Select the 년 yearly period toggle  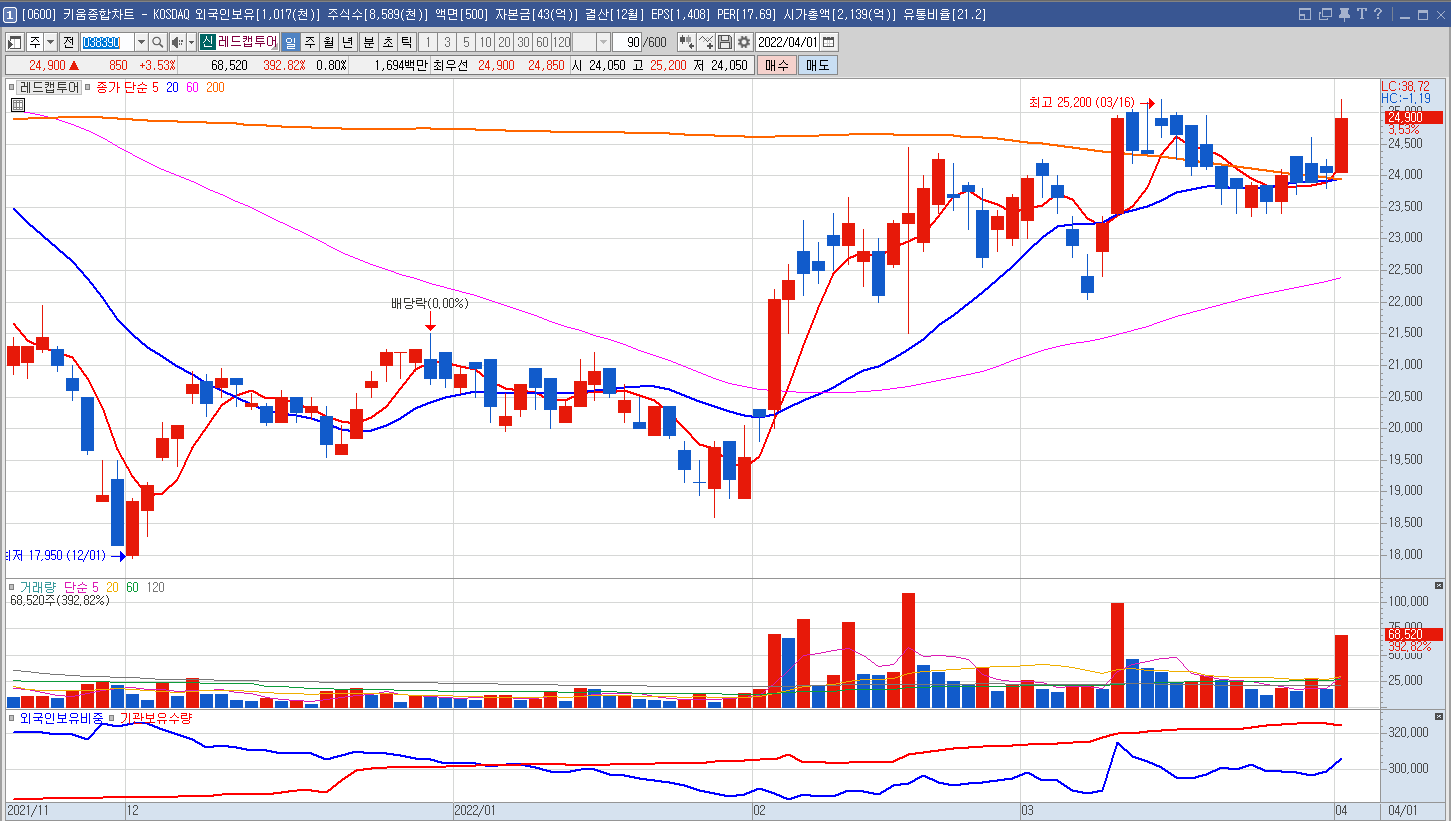[347, 42]
